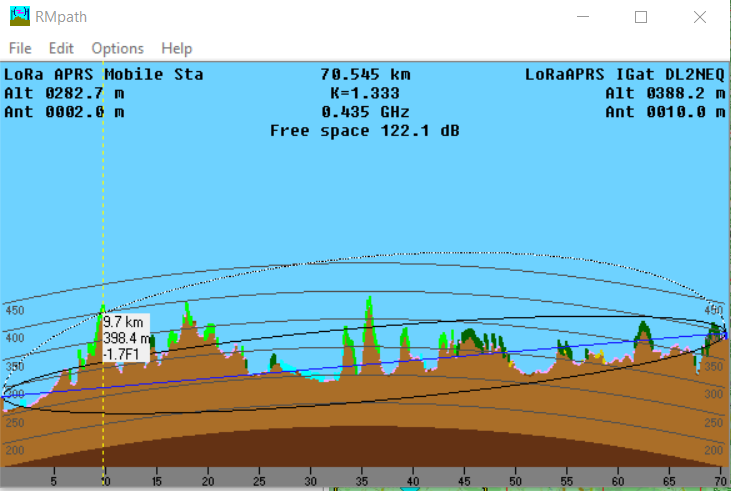Click the 'LoRa APRS Mobile Sta' label
Viewport: 731px width, 491px height.
[x=103, y=75]
